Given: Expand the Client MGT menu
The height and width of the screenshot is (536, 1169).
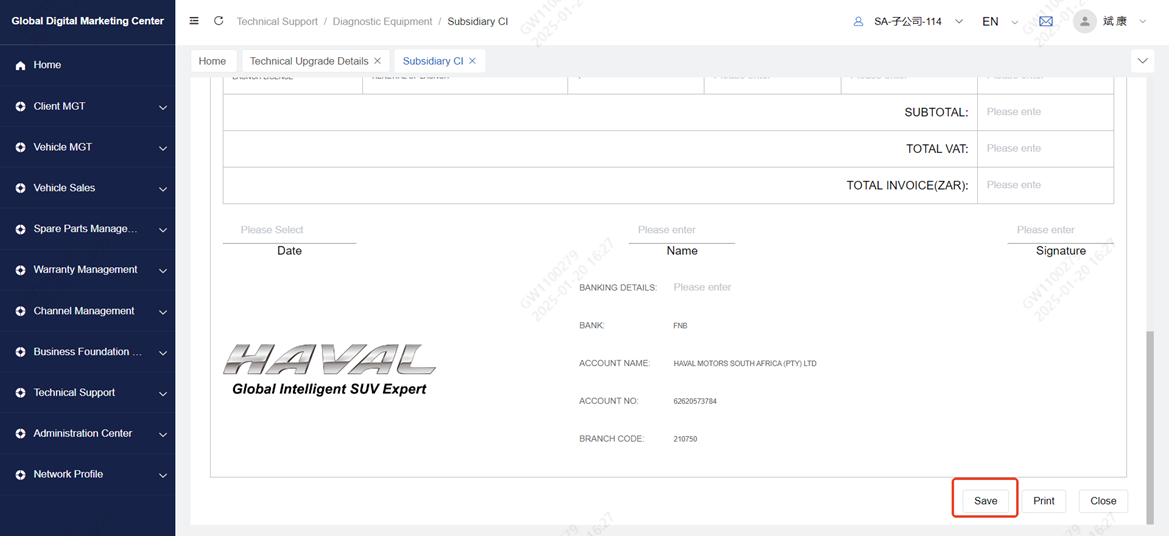Looking at the screenshot, I should (x=87, y=106).
